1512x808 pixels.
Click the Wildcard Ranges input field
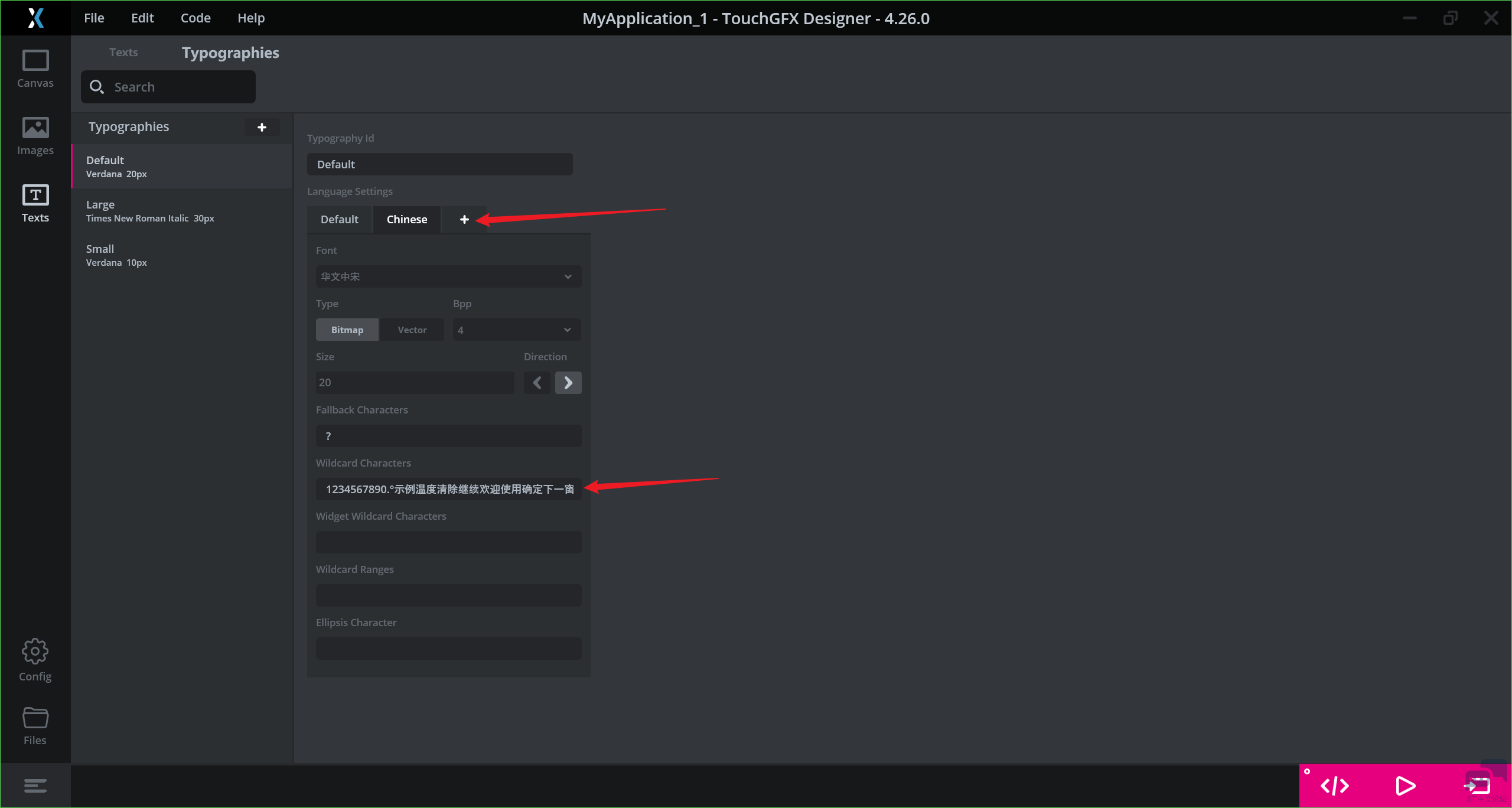(x=448, y=595)
